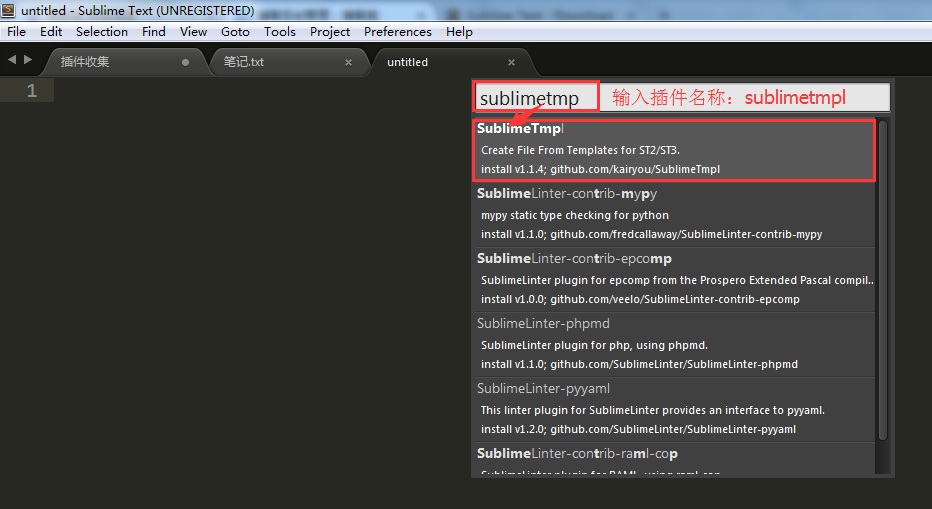Image resolution: width=932 pixels, height=509 pixels.
Task: Click the next tab arrow
Action: pos(27,59)
